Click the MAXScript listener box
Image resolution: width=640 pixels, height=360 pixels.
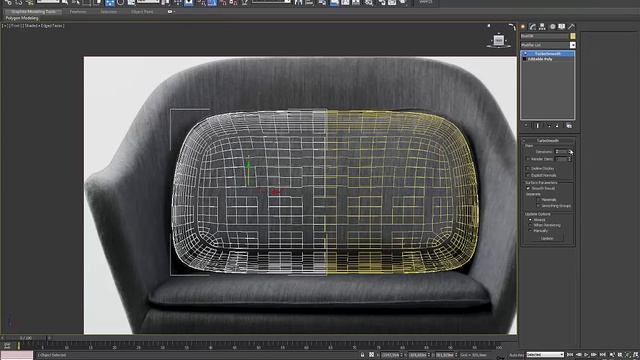17,355
